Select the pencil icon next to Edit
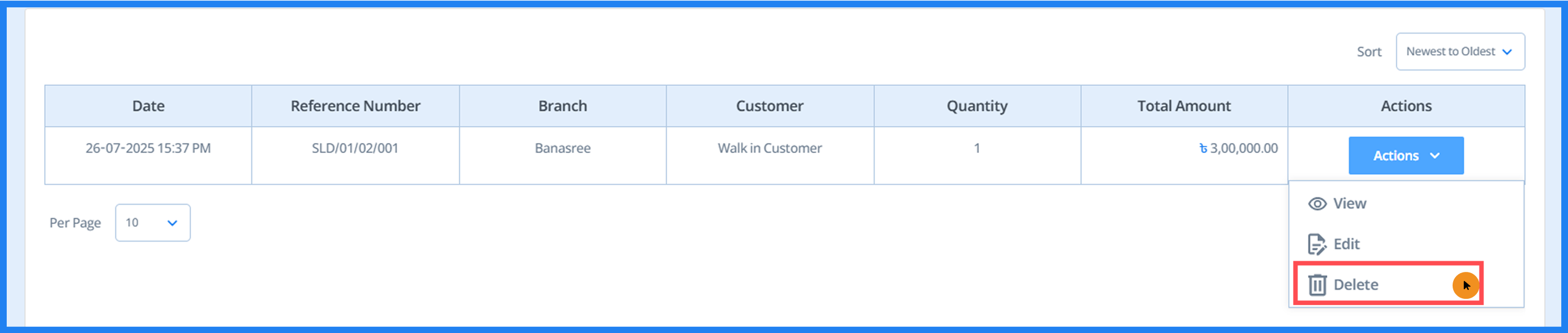Screen dimensions: 1568x333 tap(1316, 243)
